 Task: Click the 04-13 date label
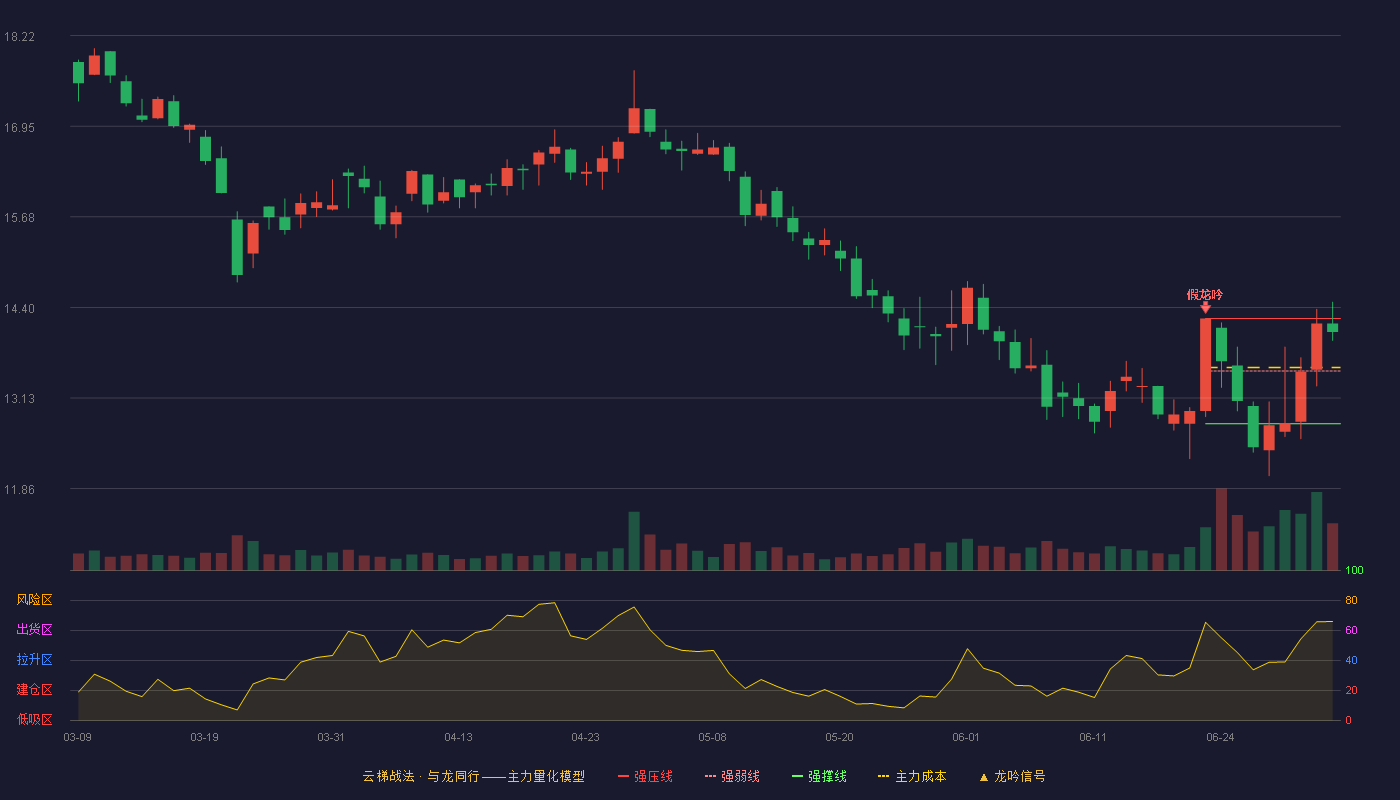(x=458, y=737)
